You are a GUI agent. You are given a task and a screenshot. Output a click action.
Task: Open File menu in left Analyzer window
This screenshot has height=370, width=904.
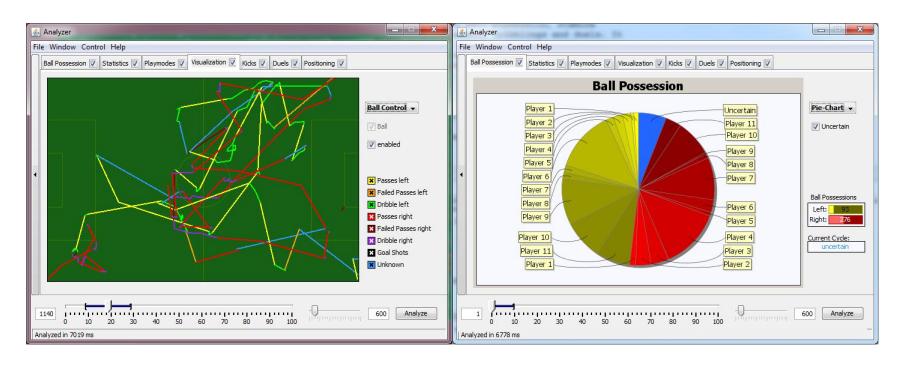tap(39, 47)
